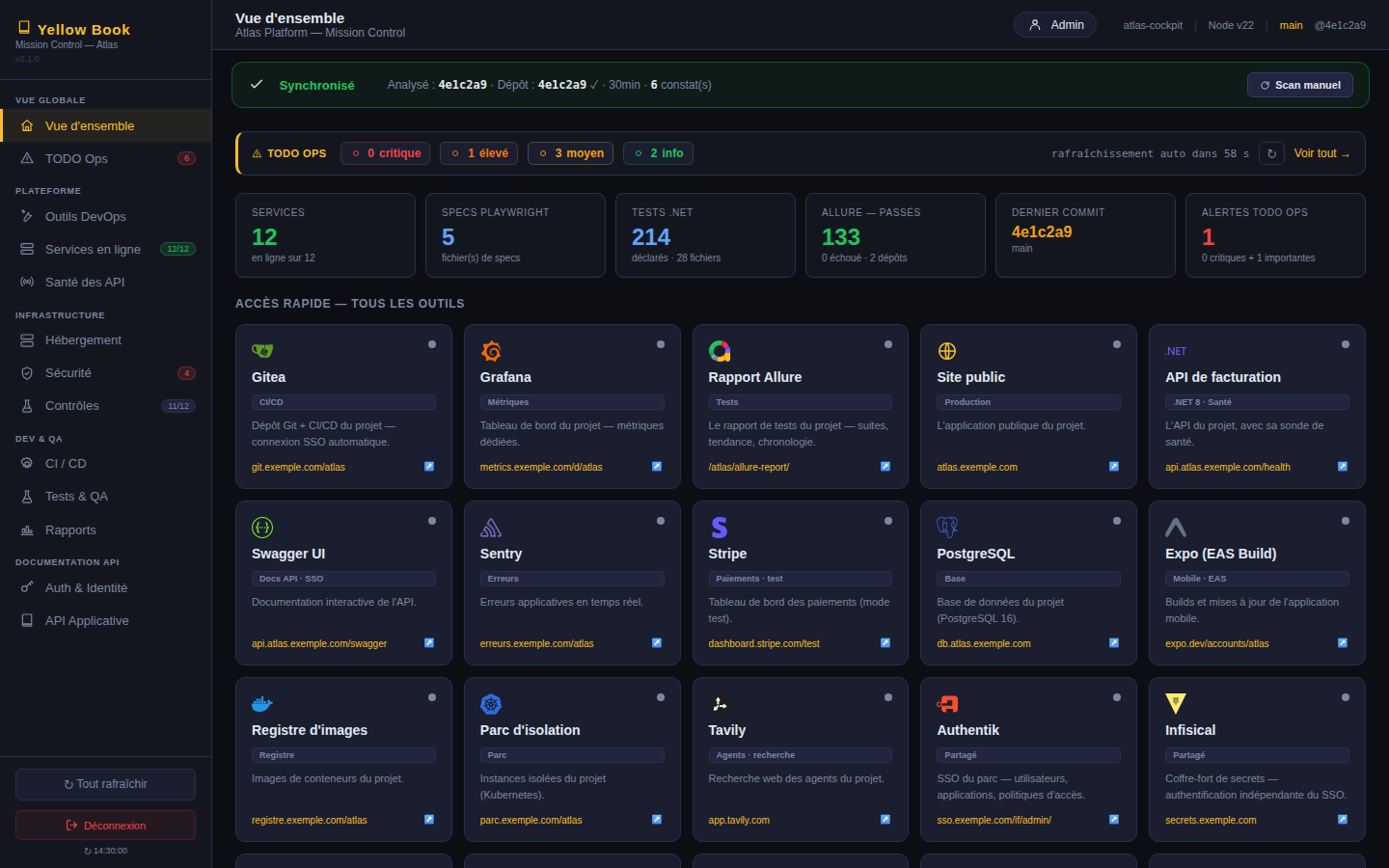Image resolution: width=1389 pixels, height=868 pixels.
Task: Open external link icon on PostgreSQL card
Action: click(1114, 643)
